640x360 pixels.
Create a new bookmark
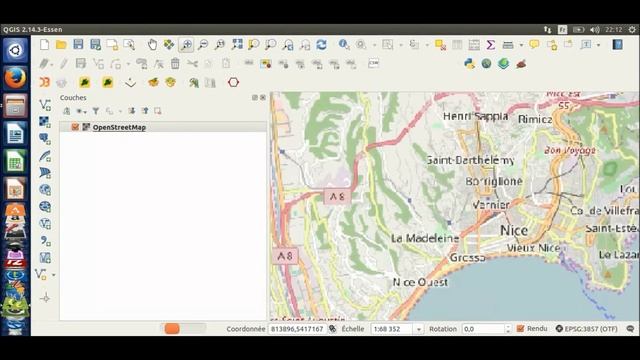pos(552,45)
